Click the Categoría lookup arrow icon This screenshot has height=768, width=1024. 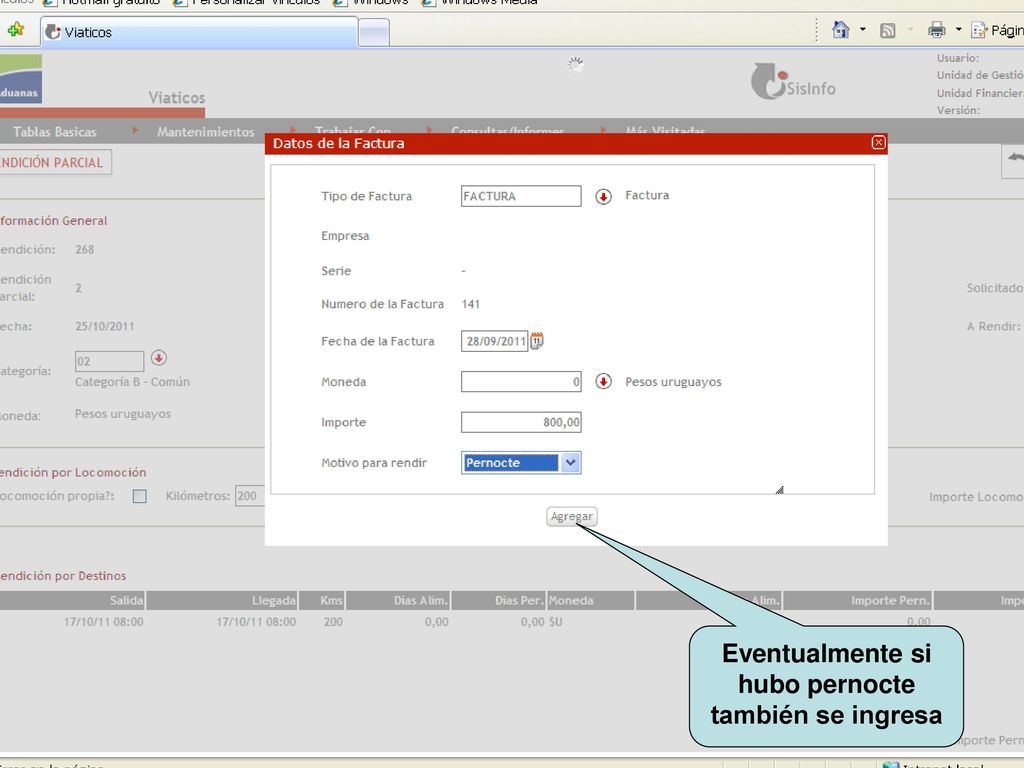[159, 358]
